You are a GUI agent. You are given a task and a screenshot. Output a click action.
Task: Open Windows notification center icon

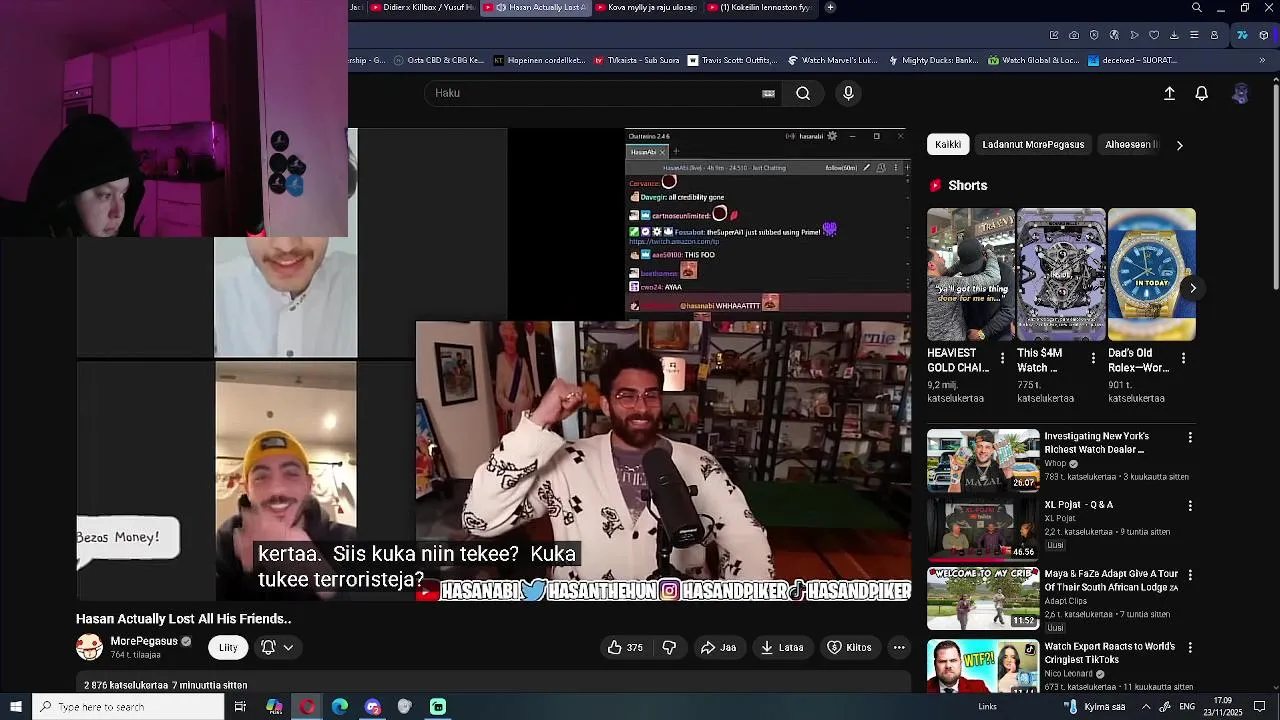pos(1259,707)
